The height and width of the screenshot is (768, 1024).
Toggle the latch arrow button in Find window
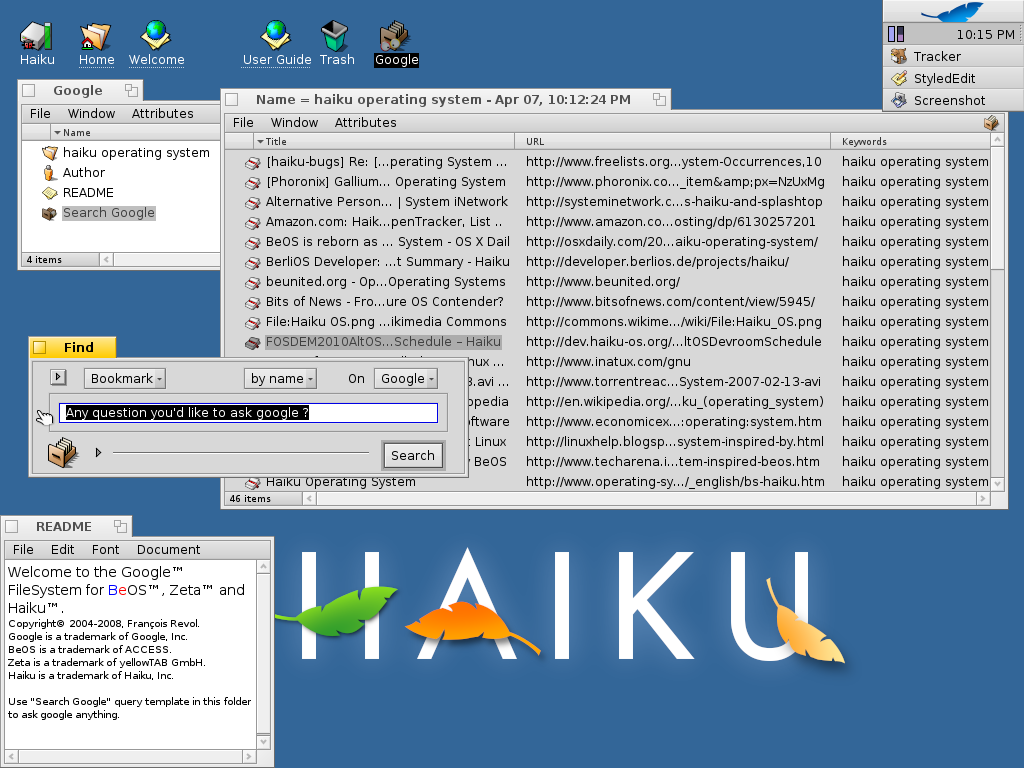click(58, 377)
